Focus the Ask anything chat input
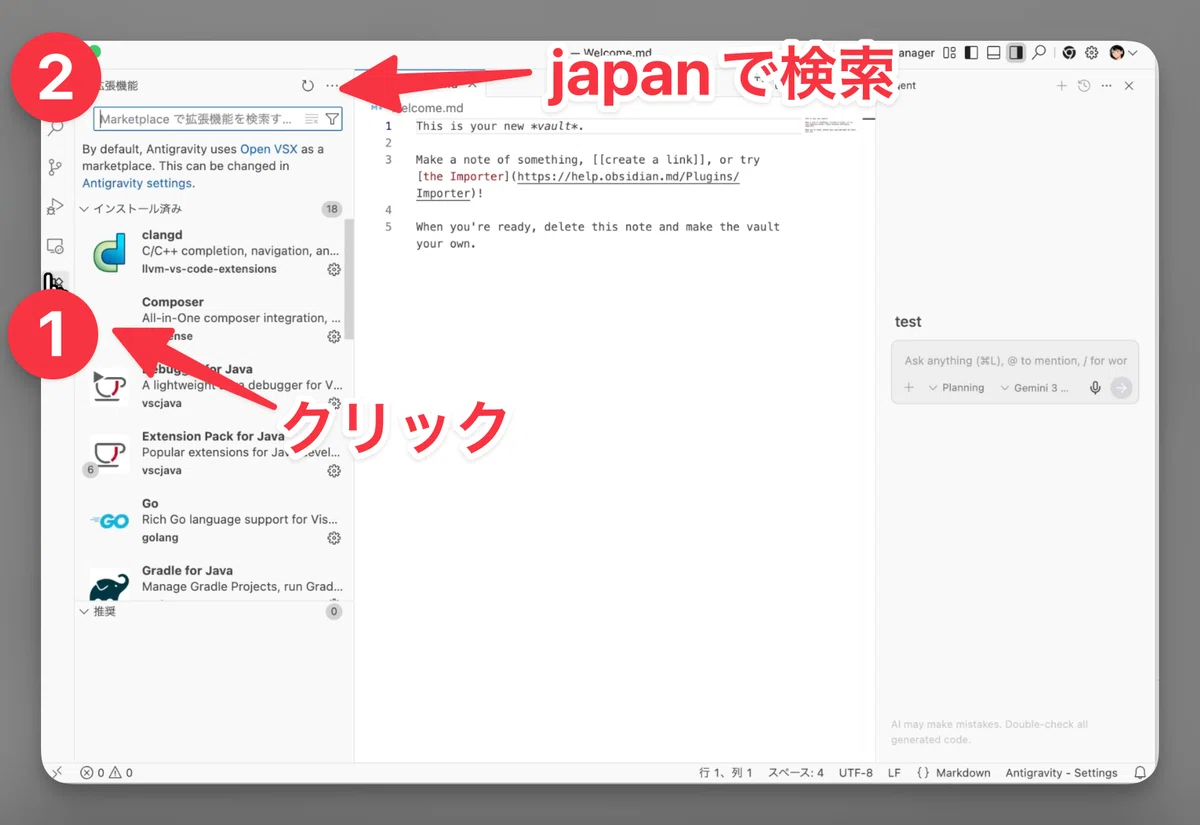The height and width of the screenshot is (825, 1200). pos(1014,361)
